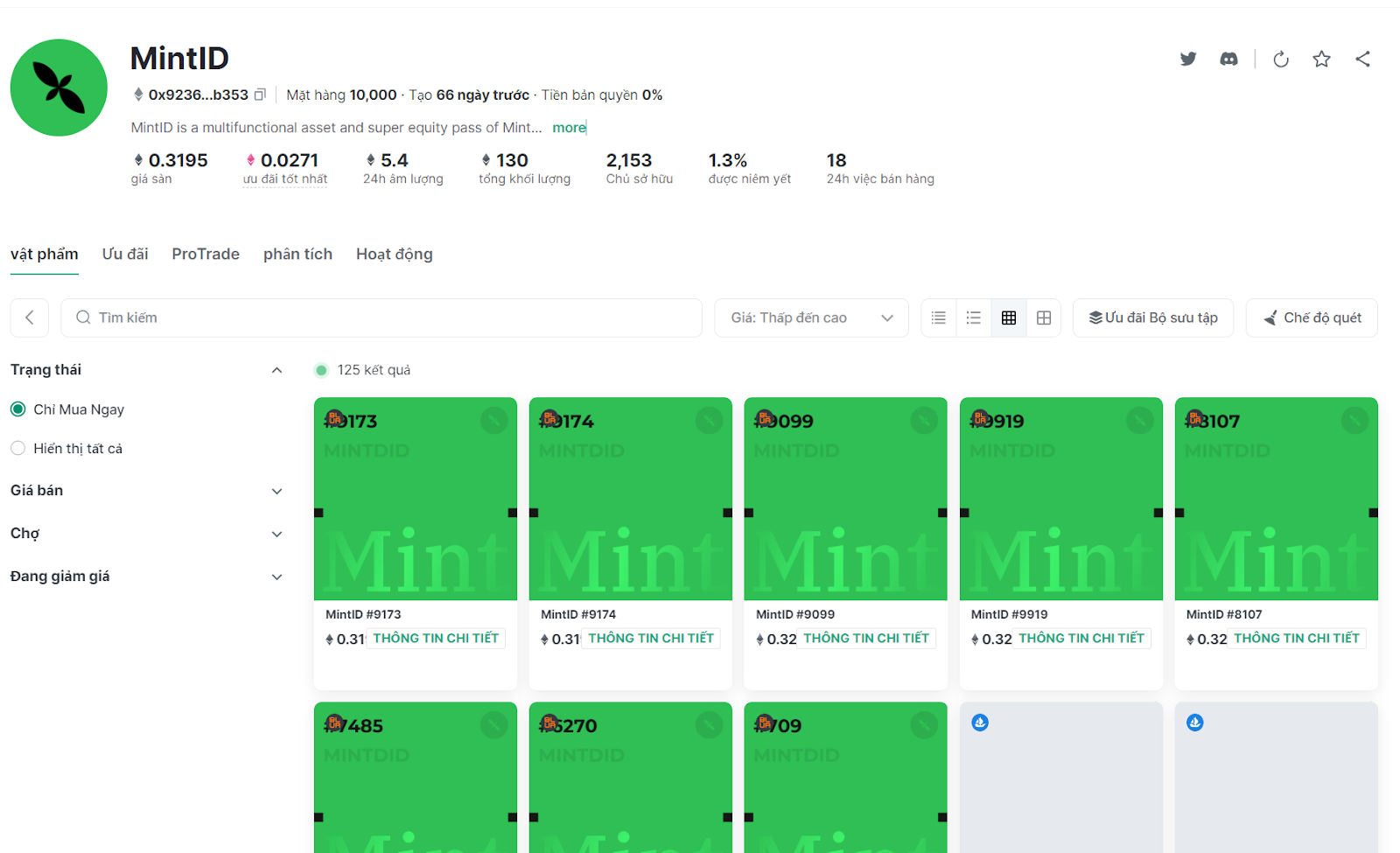Screen dimensions: 1400x853
Task: Click the 'ưu đãi tốt nhất' 0.0271 stat
Action: pyautogui.click(x=285, y=168)
